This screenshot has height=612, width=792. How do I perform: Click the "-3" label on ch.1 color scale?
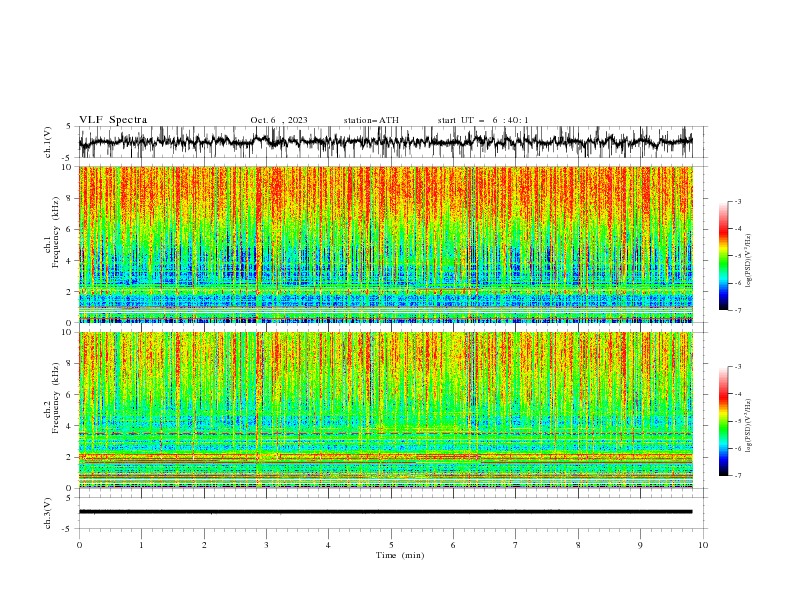pyautogui.click(x=738, y=201)
